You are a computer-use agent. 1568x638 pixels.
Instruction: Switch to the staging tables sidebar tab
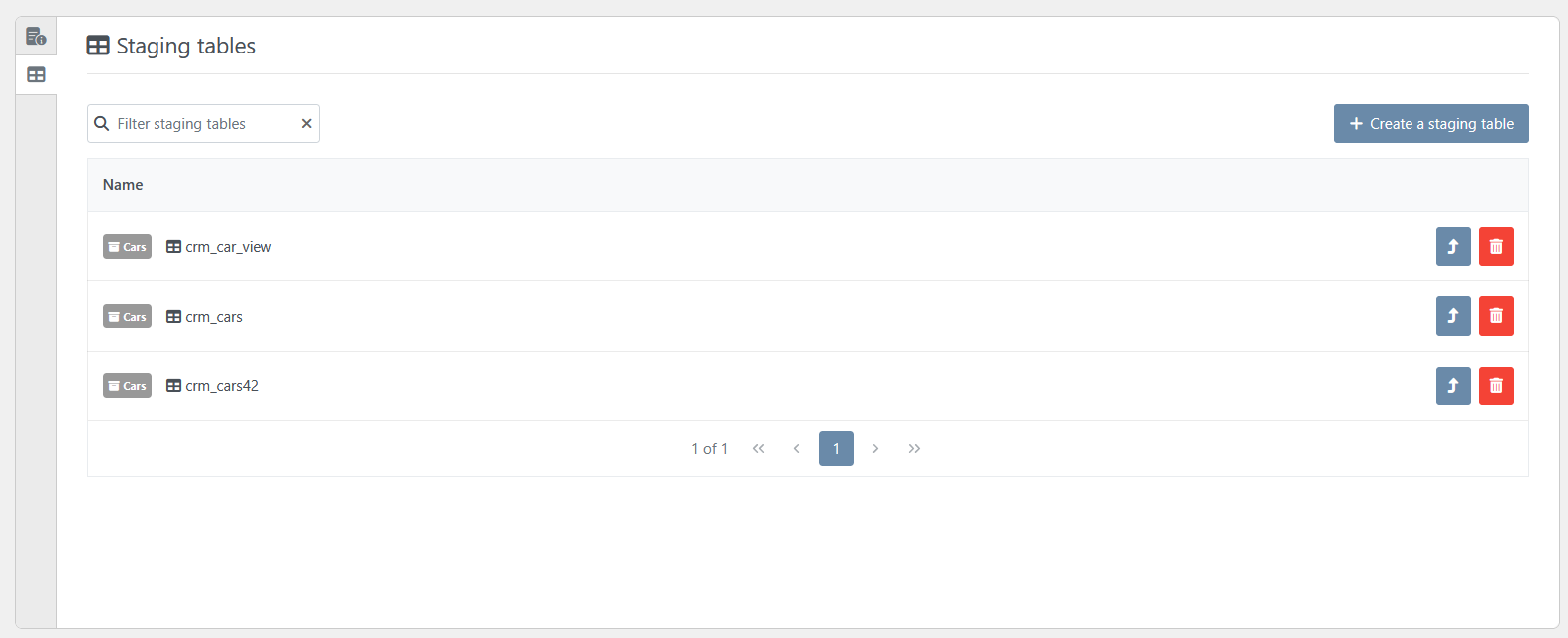[36, 74]
